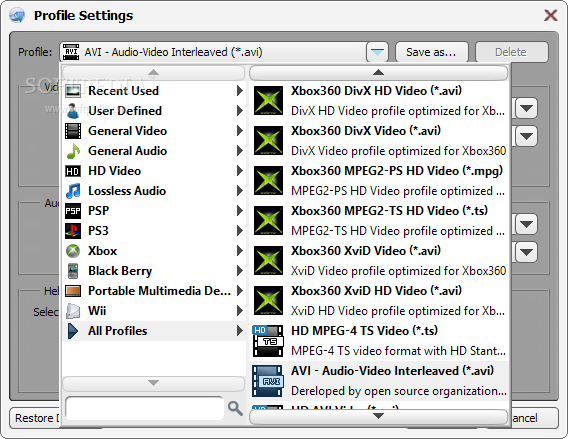
Task: Choose Xbox360 MPEG2-PS HD Video (*.mpg) profile
Action: click(x=379, y=180)
